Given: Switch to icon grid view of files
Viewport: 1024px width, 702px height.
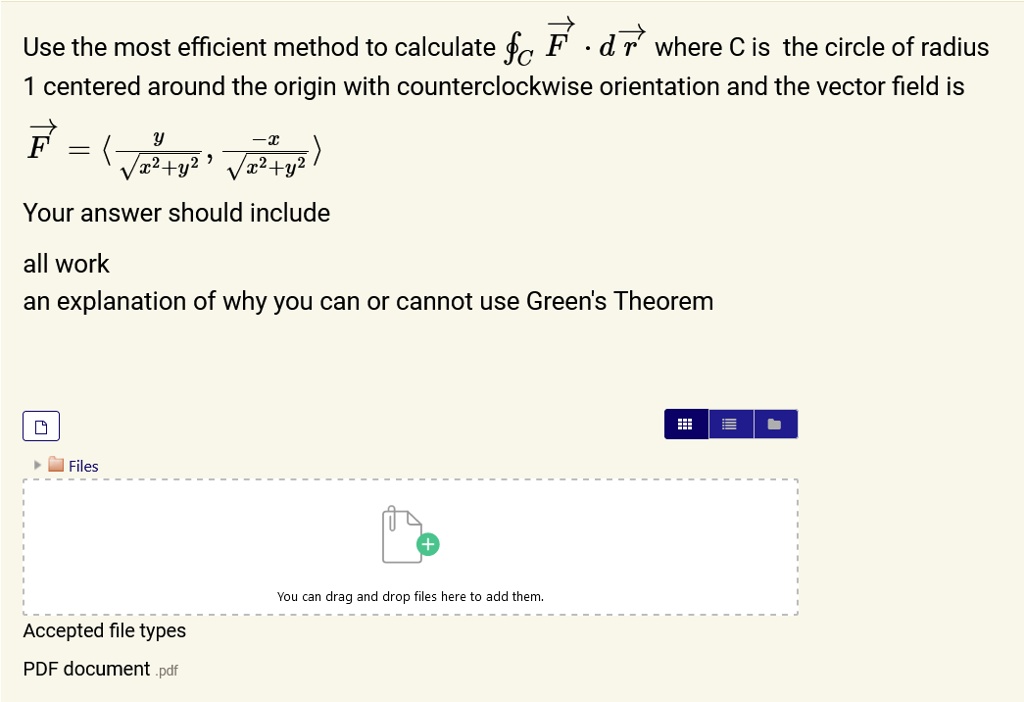Looking at the screenshot, I should pyautogui.click(x=686, y=424).
